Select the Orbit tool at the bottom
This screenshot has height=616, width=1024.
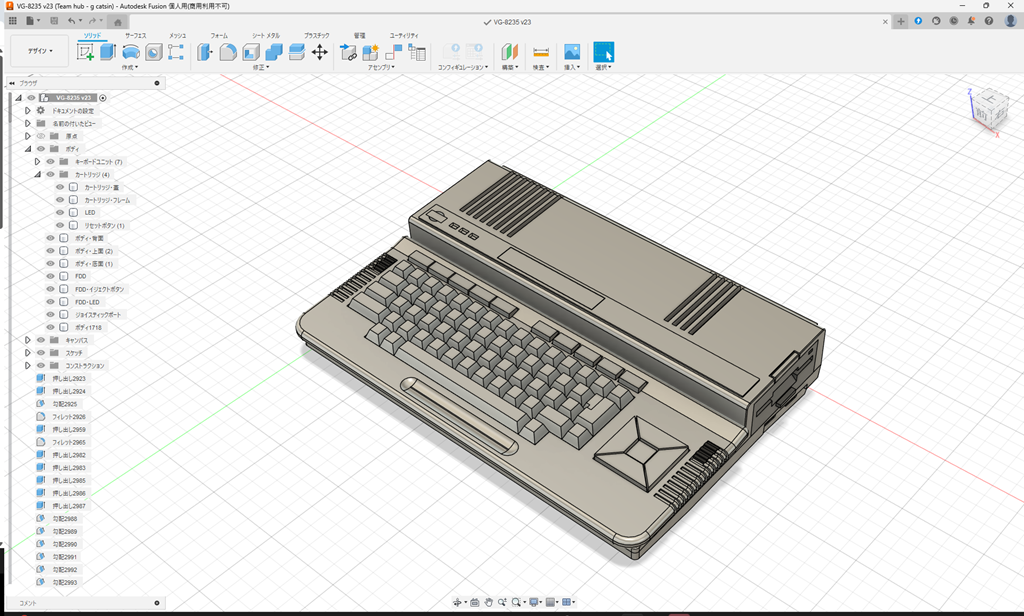click(458, 602)
